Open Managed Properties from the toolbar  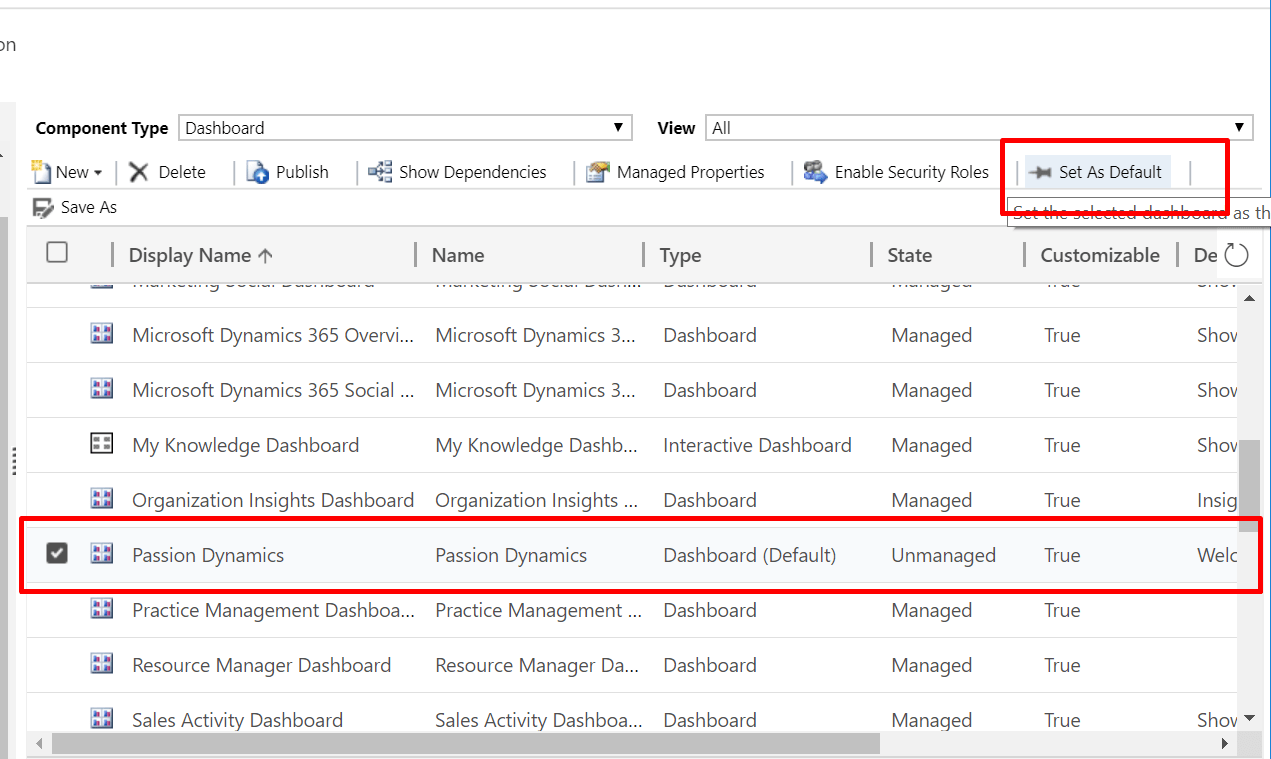point(675,172)
